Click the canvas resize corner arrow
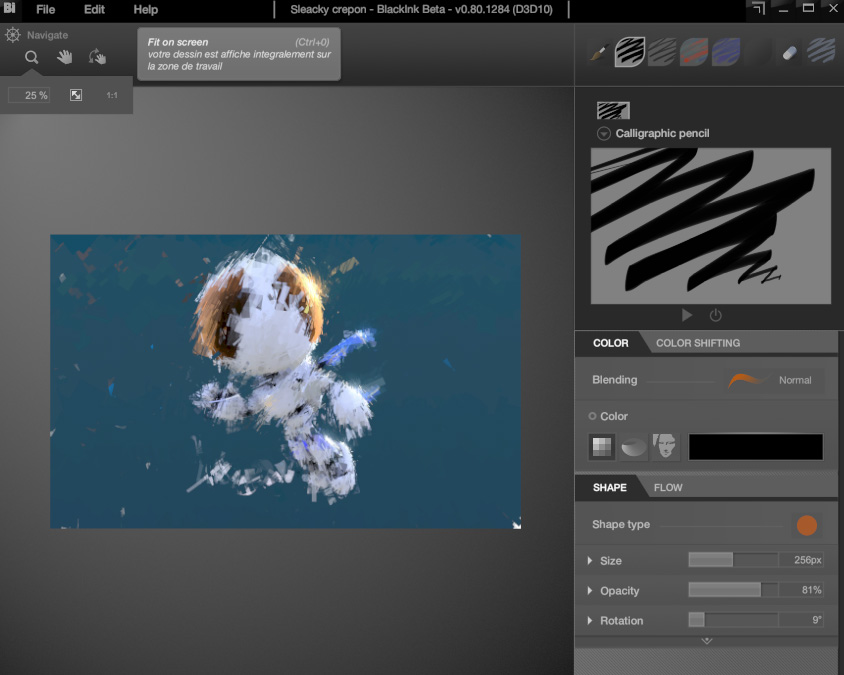 click(x=516, y=524)
